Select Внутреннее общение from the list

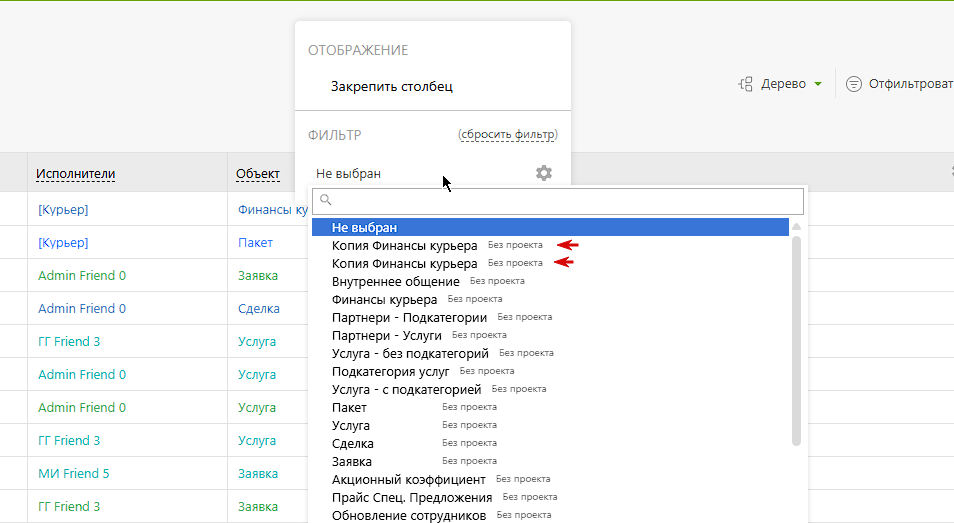395,282
